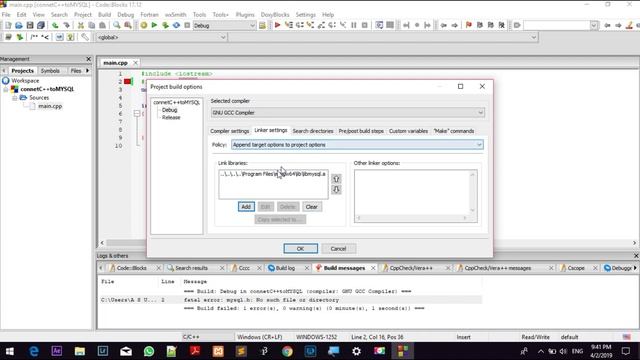Open the Windows Start menu
640x360 pixels.
(x=10, y=351)
